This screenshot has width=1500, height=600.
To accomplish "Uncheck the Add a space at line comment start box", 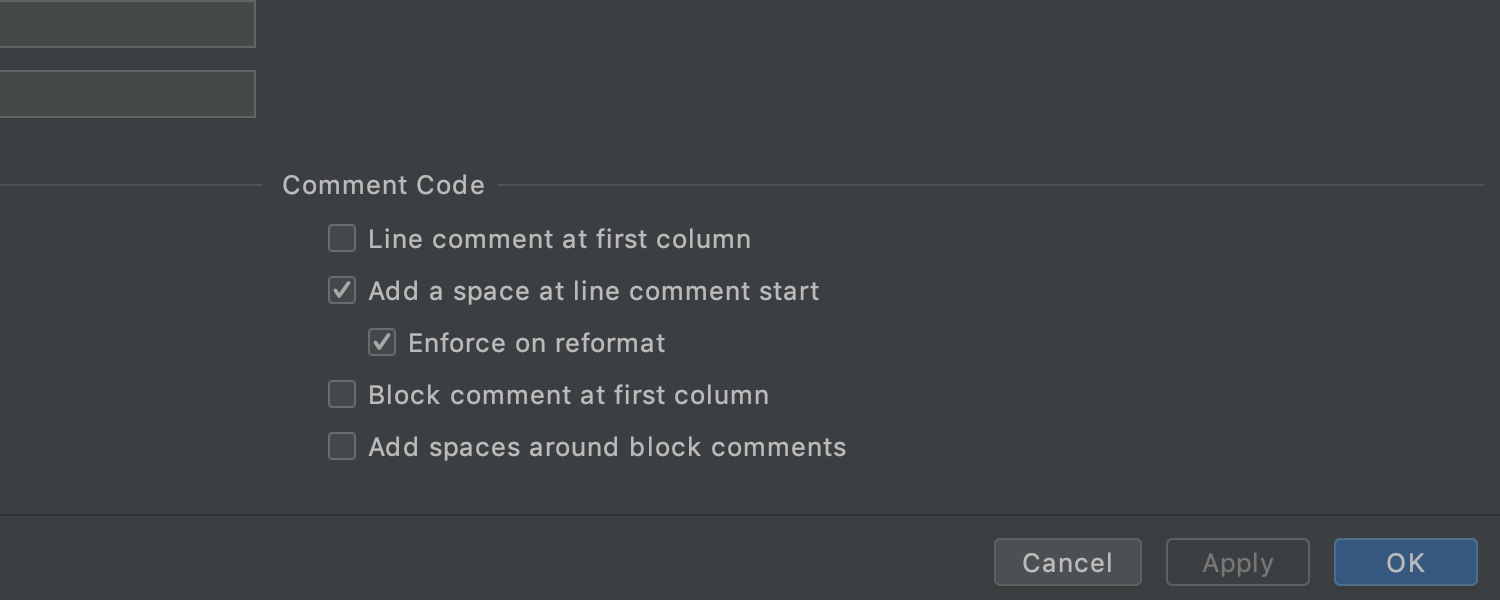I will click(x=342, y=290).
